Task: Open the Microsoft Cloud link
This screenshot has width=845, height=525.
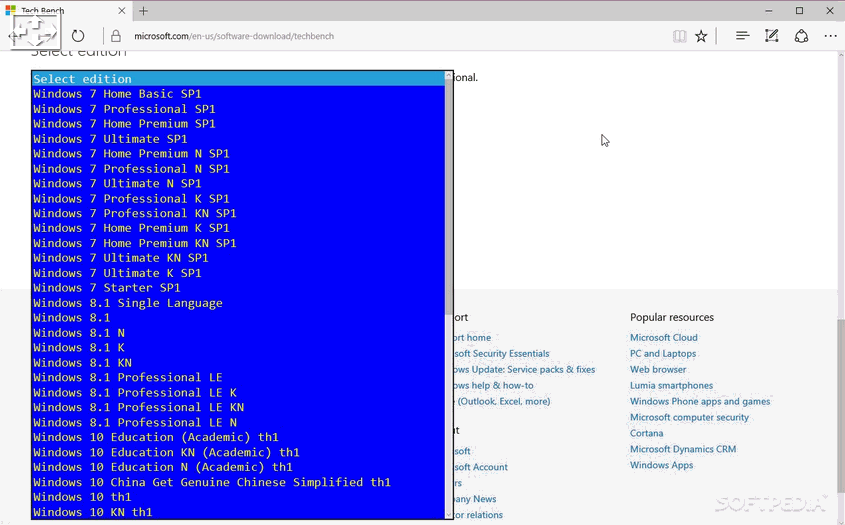Action: (x=663, y=337)
